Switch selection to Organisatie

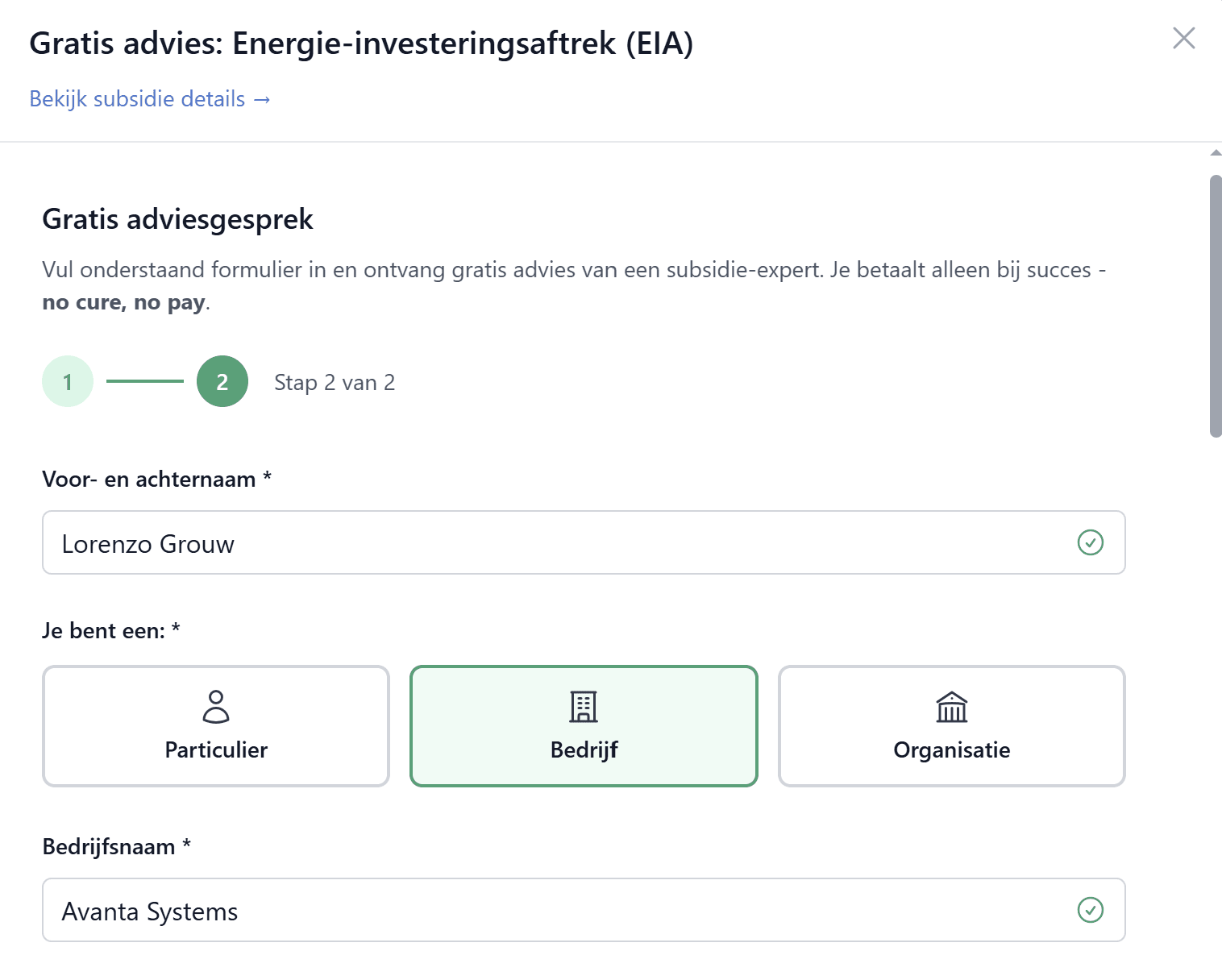(x=951, y=726)
